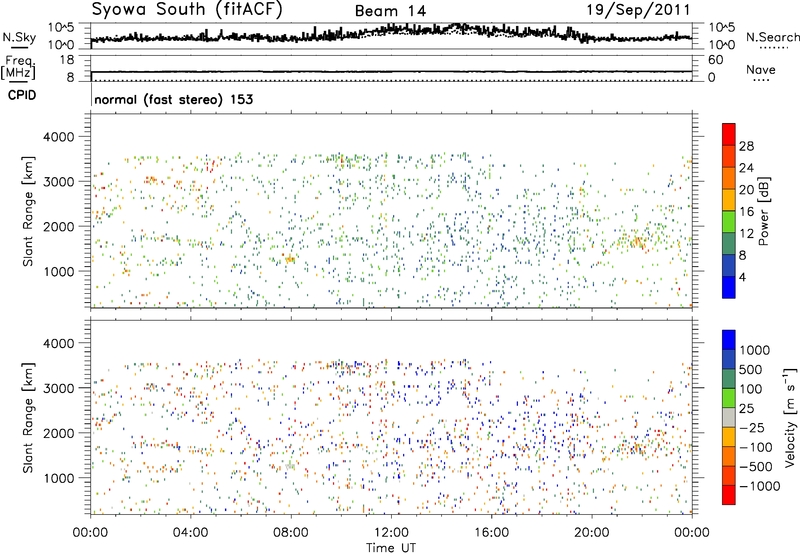
Task: Click the date '19/Sep/2011'
Action: coord(638,9)
